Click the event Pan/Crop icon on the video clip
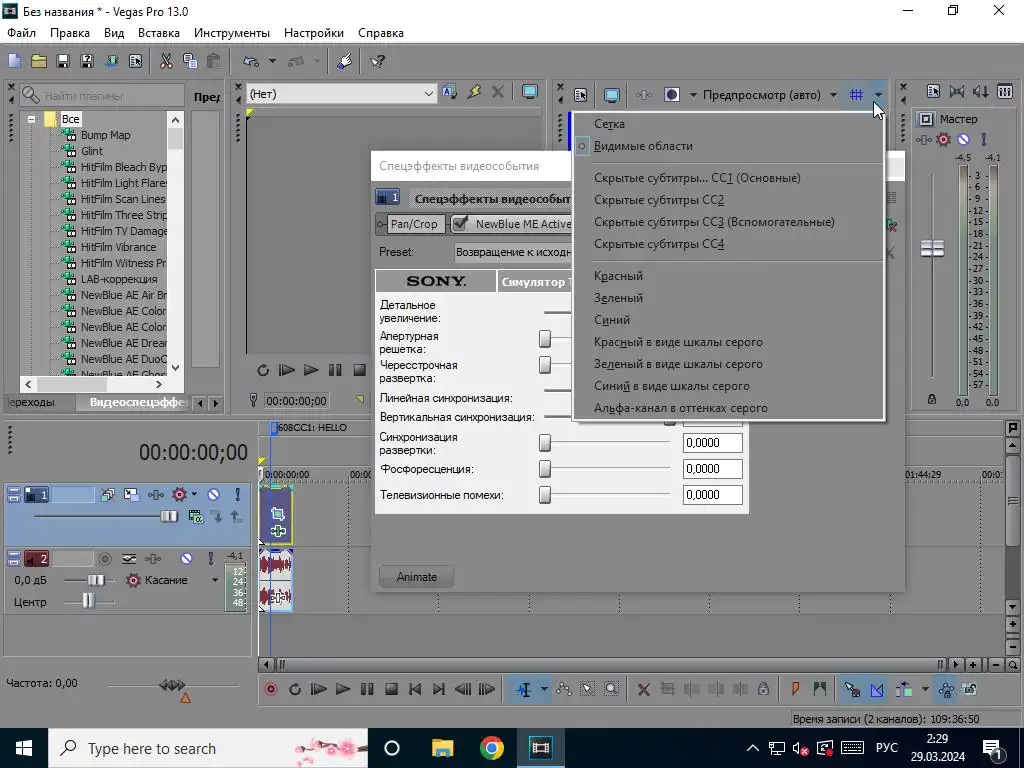Viewport: 1024px width, 768px height. pos(278,514)
